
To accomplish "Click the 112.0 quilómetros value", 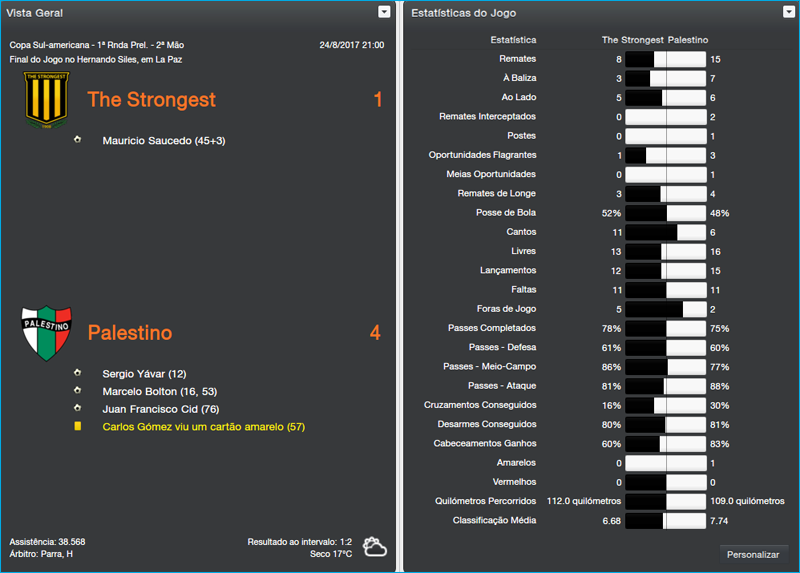I will coord(584,501).
